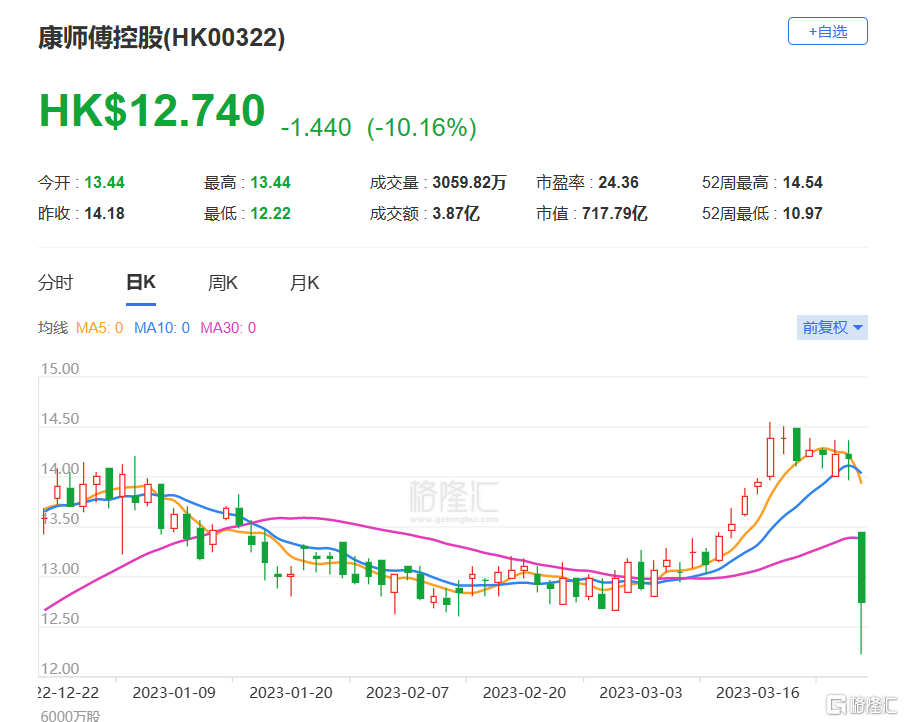Click the 6000万股 volume axis label
The image size is (905, 722).
(x=70, y=716)
